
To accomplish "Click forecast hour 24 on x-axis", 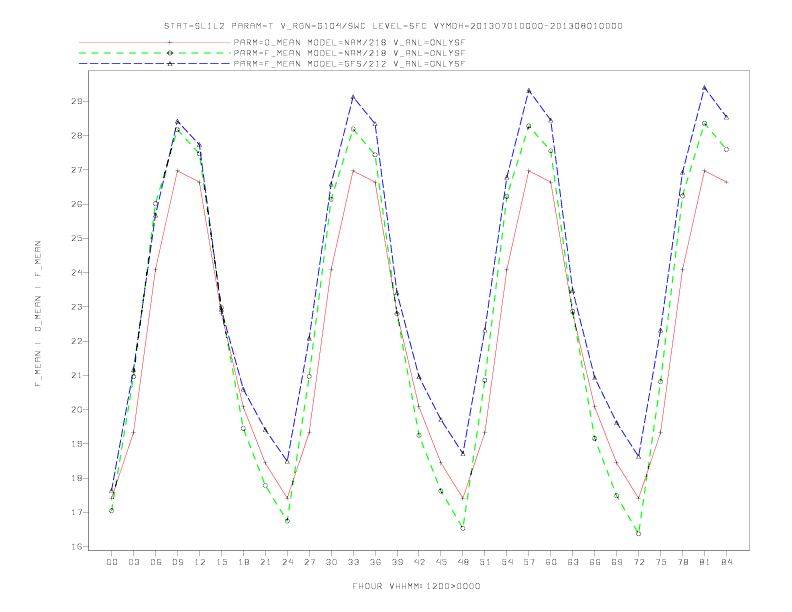I will pyautogui.click(x=287, y=562).
